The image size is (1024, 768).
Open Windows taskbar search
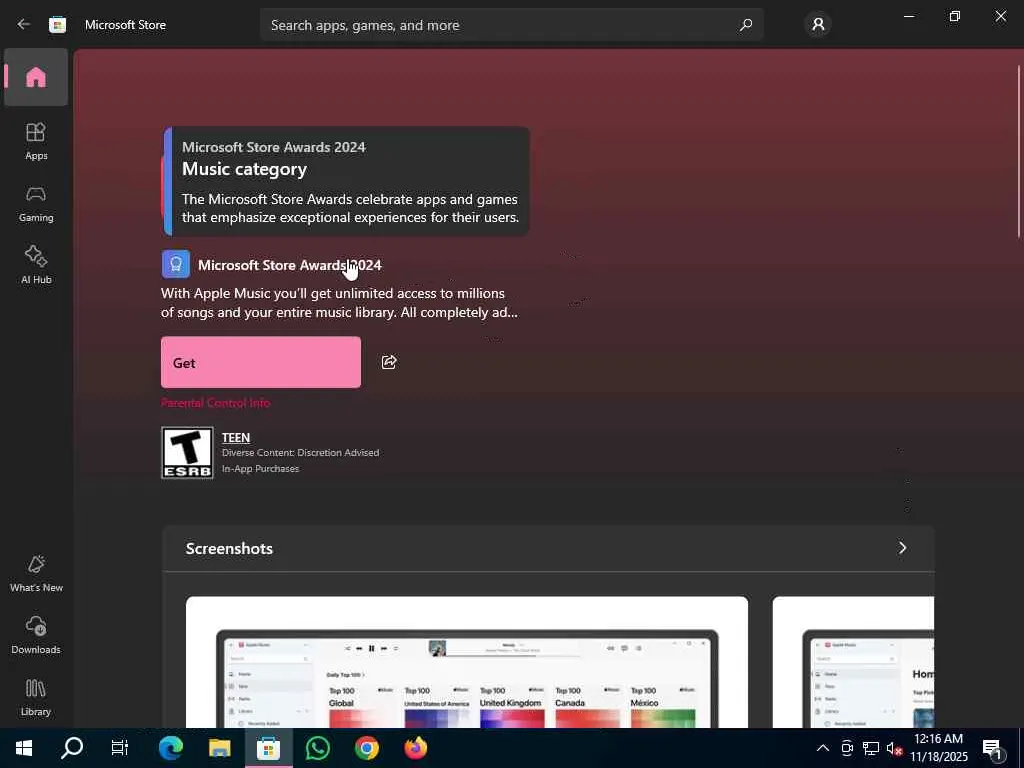(x=72, y=748)
